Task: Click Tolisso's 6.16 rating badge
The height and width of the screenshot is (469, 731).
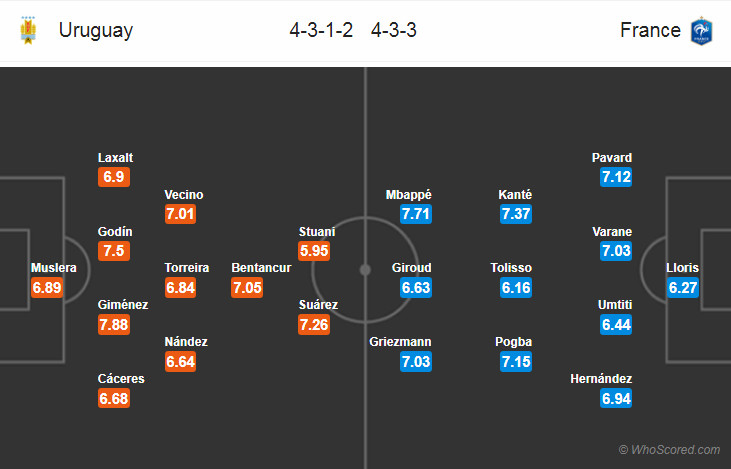Action: pyautogui.click(x=516, y=288)
